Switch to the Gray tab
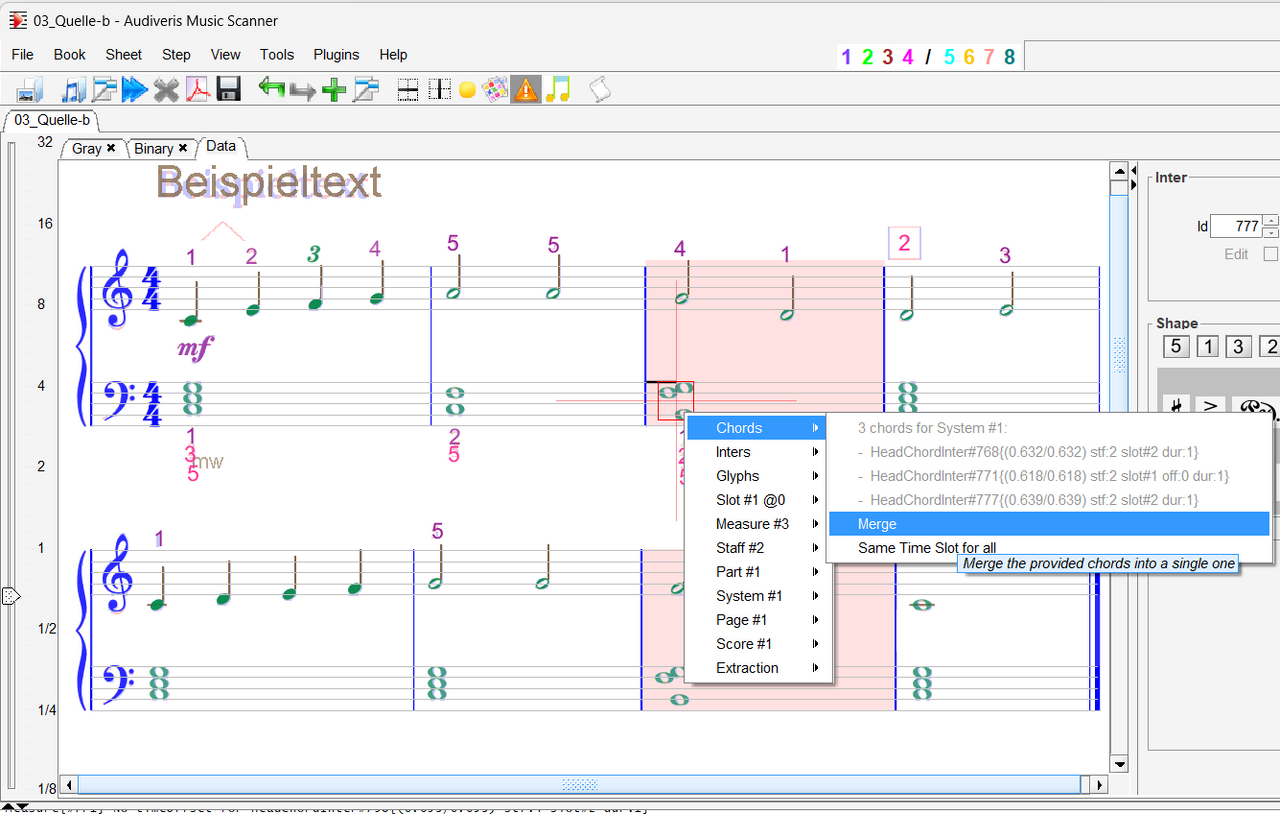This screenshot has width=1280, height=814. [x=87, y=148]
